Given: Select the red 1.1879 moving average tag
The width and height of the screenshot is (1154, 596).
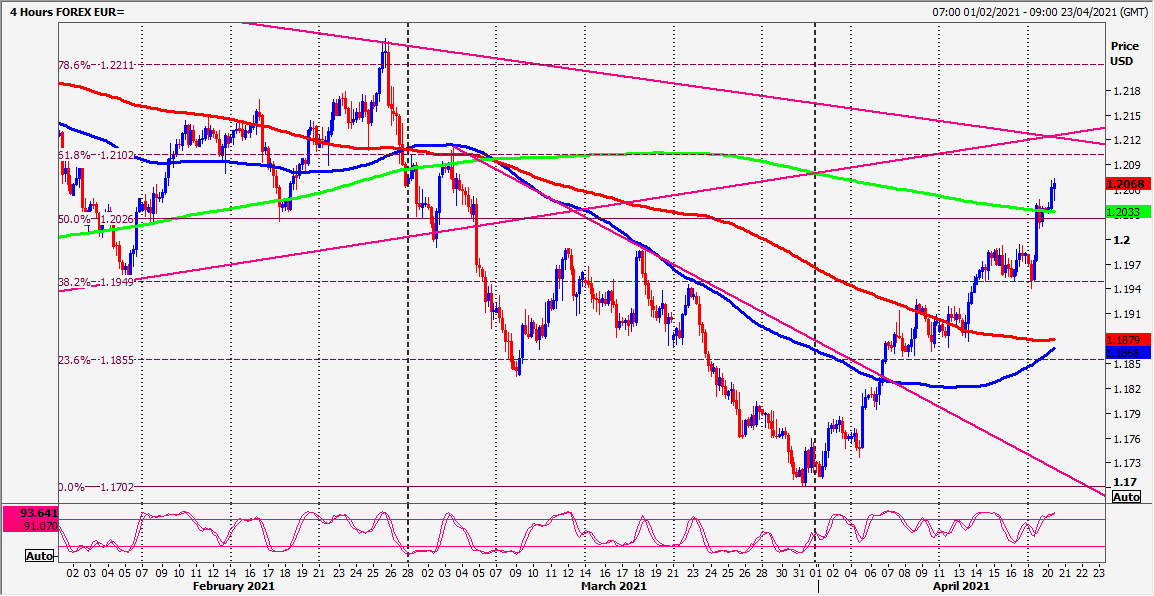Looking at the screenshot, I should tap(1128, 339).
